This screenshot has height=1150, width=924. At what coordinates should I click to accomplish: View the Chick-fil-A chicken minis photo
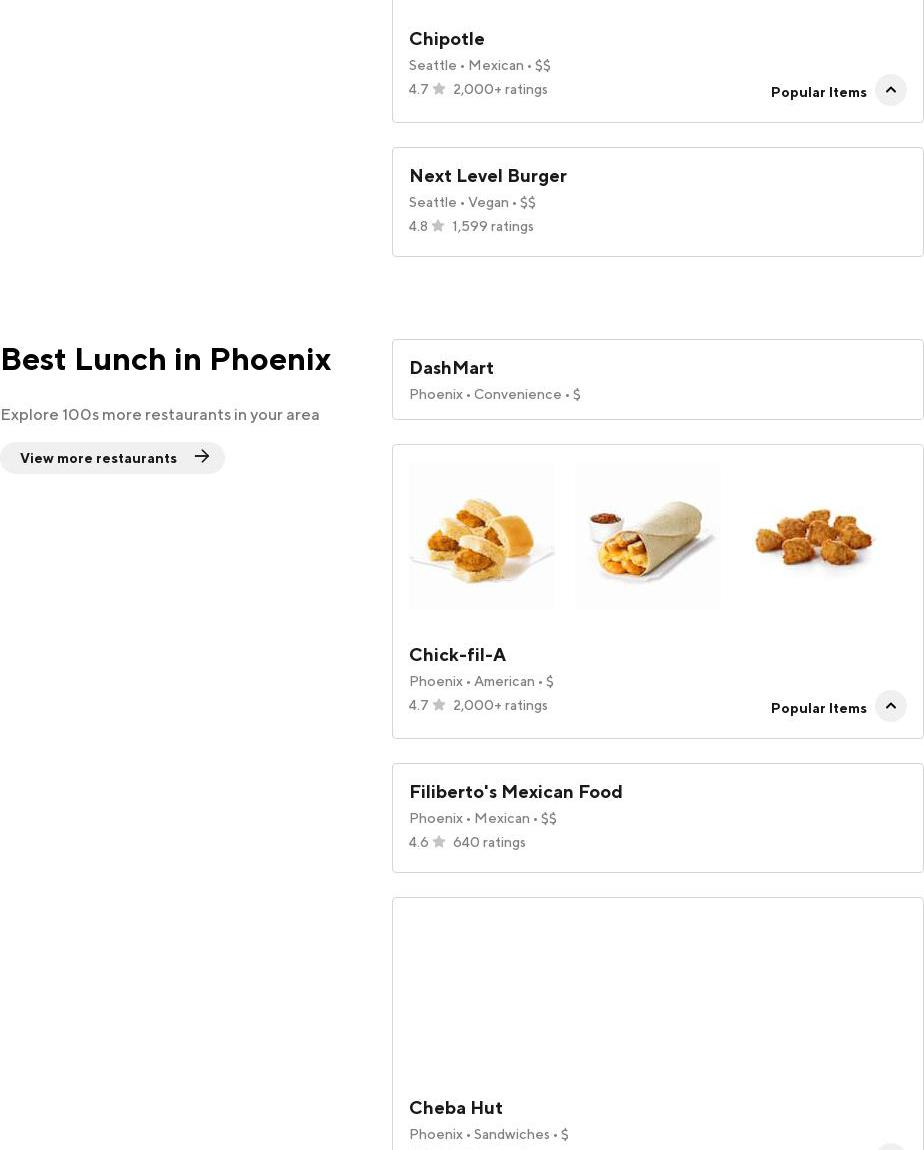click(x=481, y=537)
